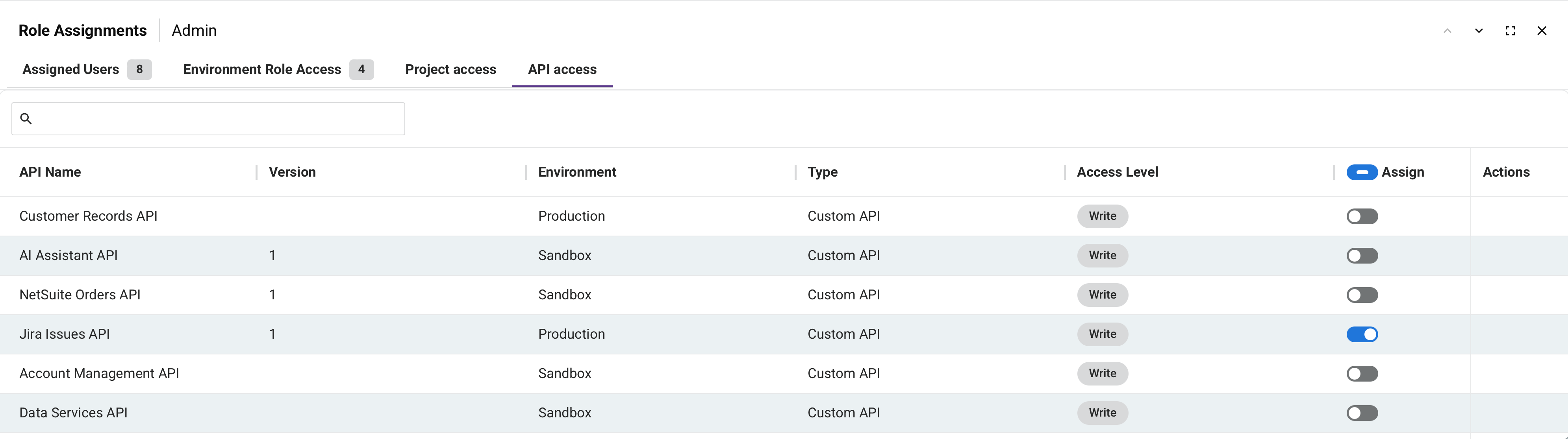Enable assignment for Customer Records API
The height and width of the screenshot is (439, 1568).
pyautogui.click(x=1362, y=216)
